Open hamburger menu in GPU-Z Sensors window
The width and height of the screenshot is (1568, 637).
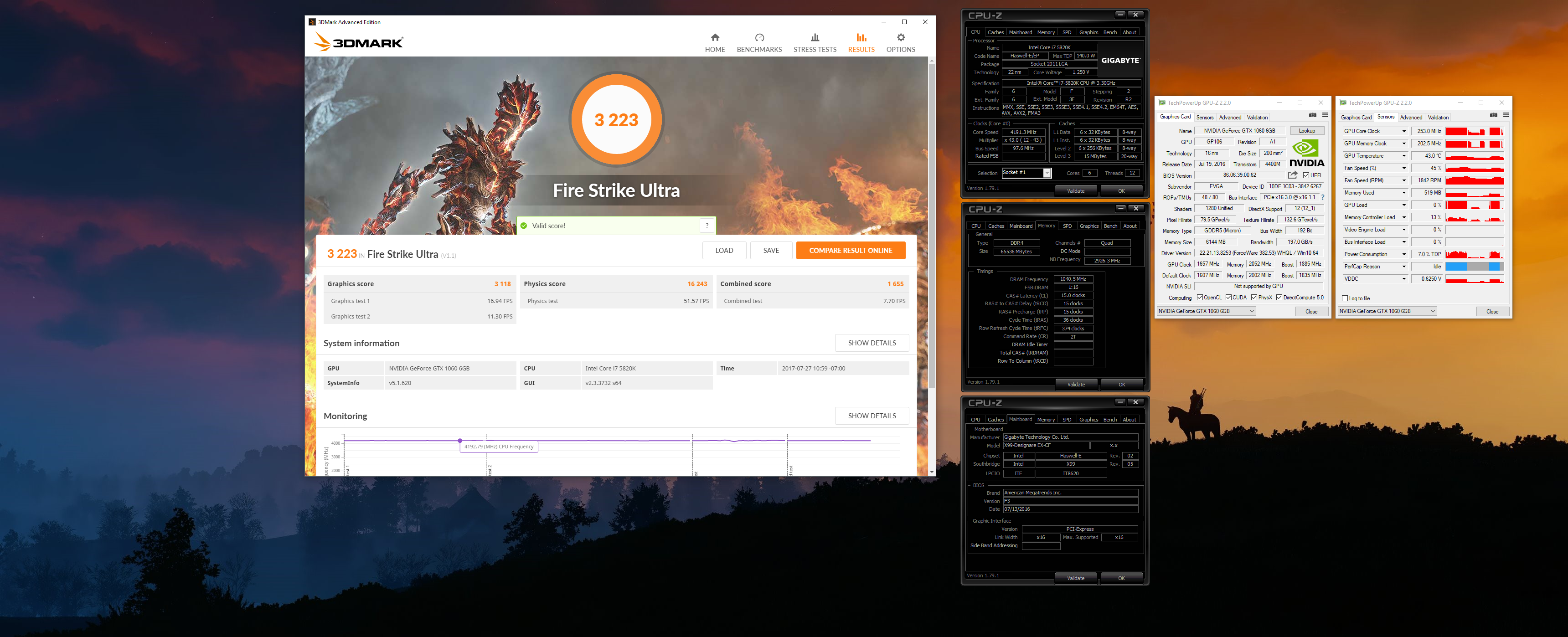tap(1506, 115)
